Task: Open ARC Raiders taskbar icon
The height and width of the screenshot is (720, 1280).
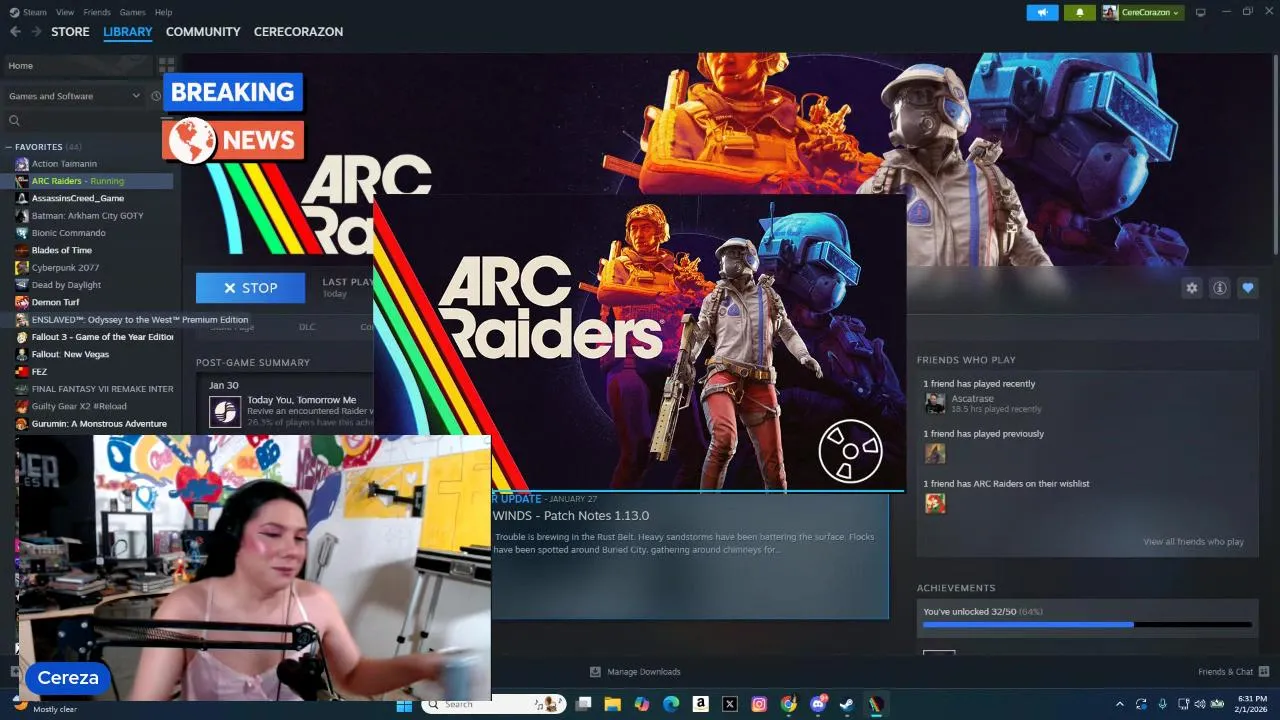Action: [876, 704]
